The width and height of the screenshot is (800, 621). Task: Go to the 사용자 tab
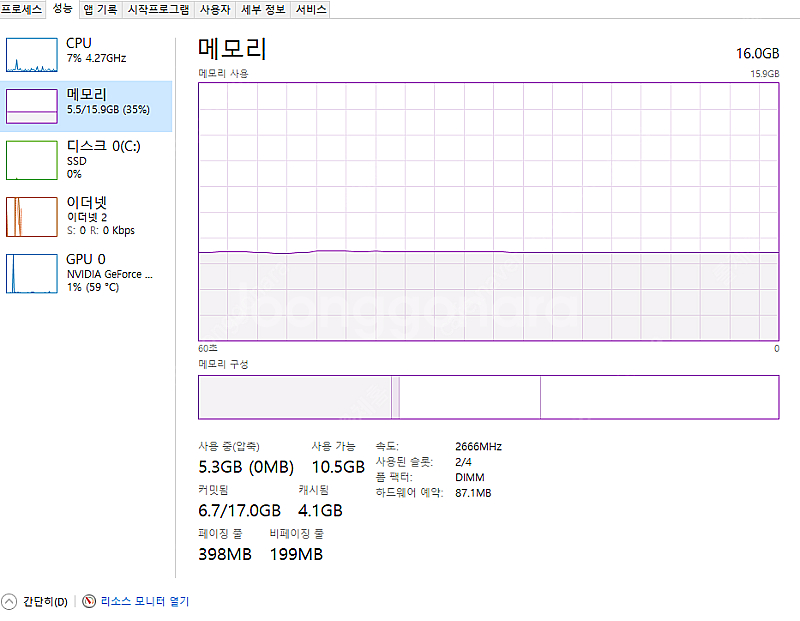[214, 9]
